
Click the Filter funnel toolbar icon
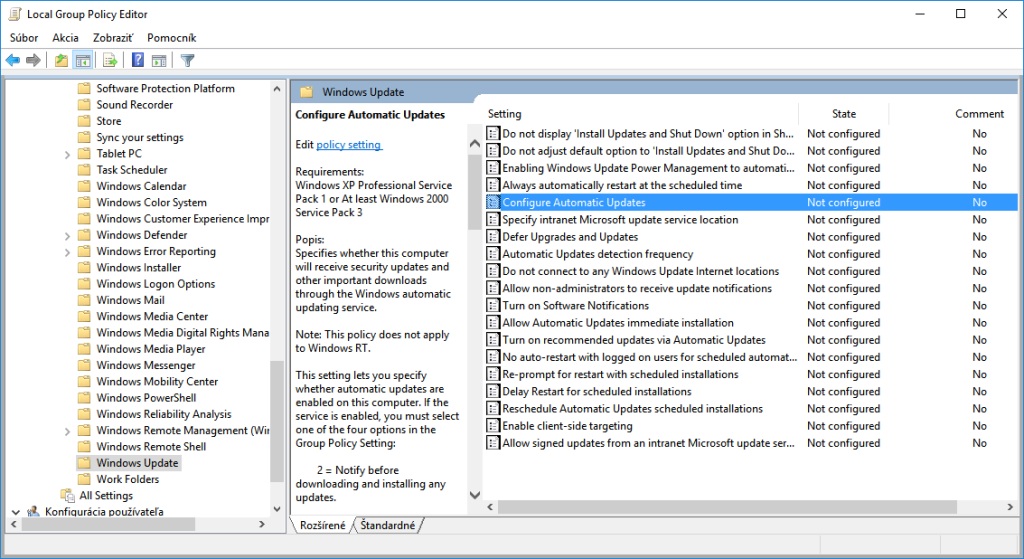pyautogui.click(x=187, y=61)
